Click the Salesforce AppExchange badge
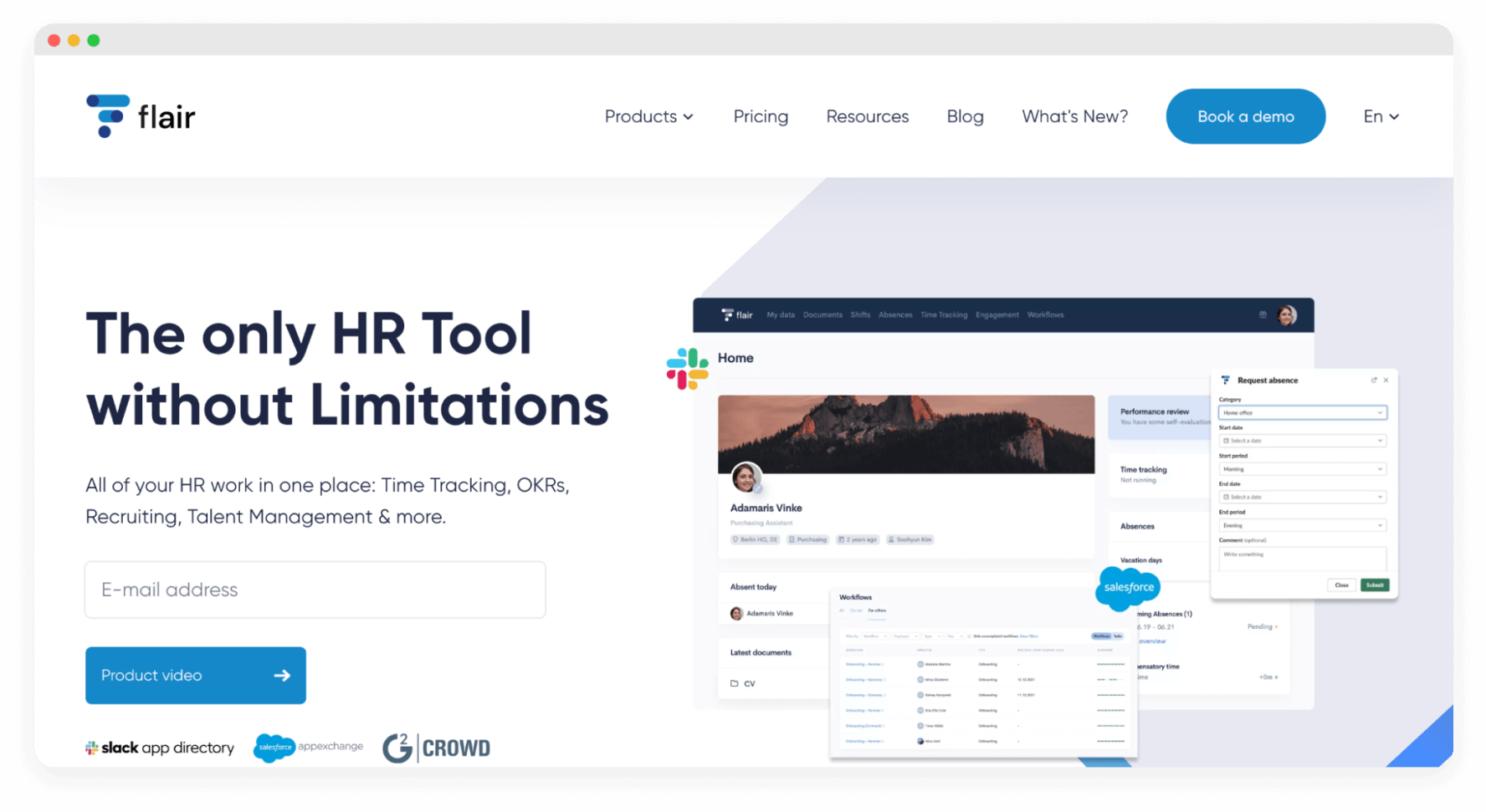The image size is (1486, 812). pos(308,747)
